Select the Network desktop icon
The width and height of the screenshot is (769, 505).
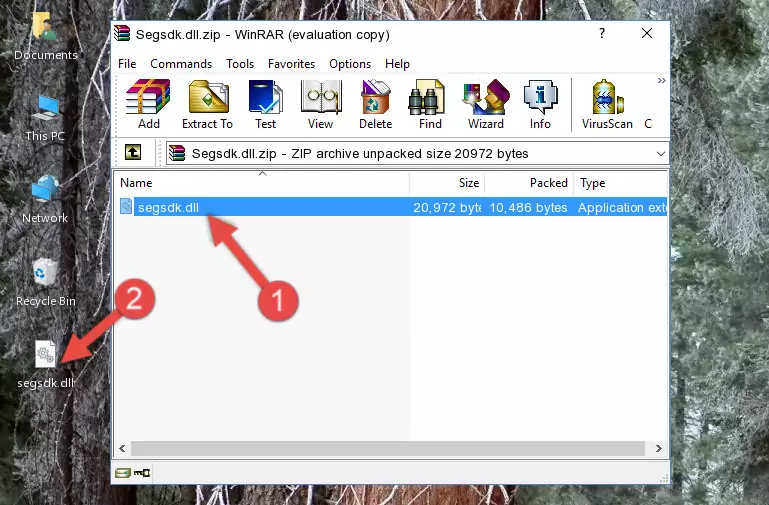click(45, 199)
